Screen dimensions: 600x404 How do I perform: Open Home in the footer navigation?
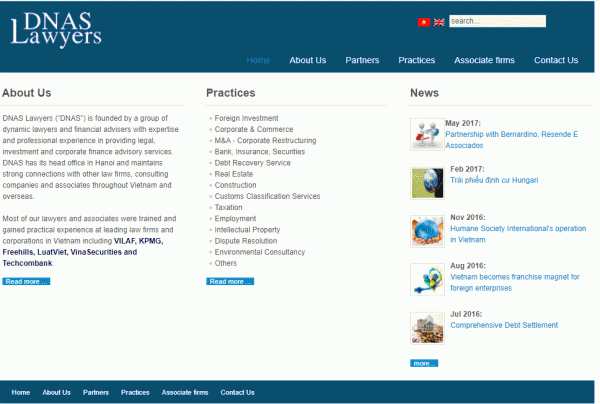(21, 392)
